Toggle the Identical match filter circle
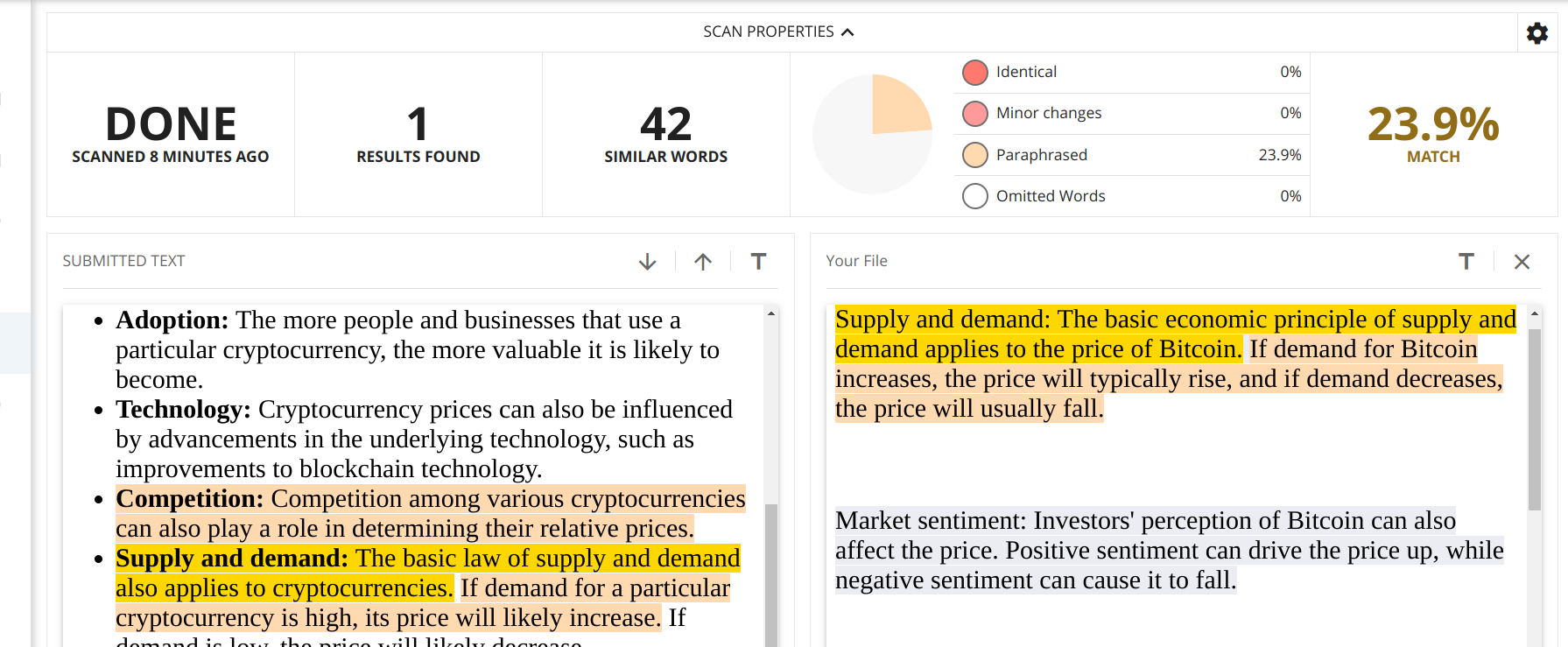 coord(975,73)
